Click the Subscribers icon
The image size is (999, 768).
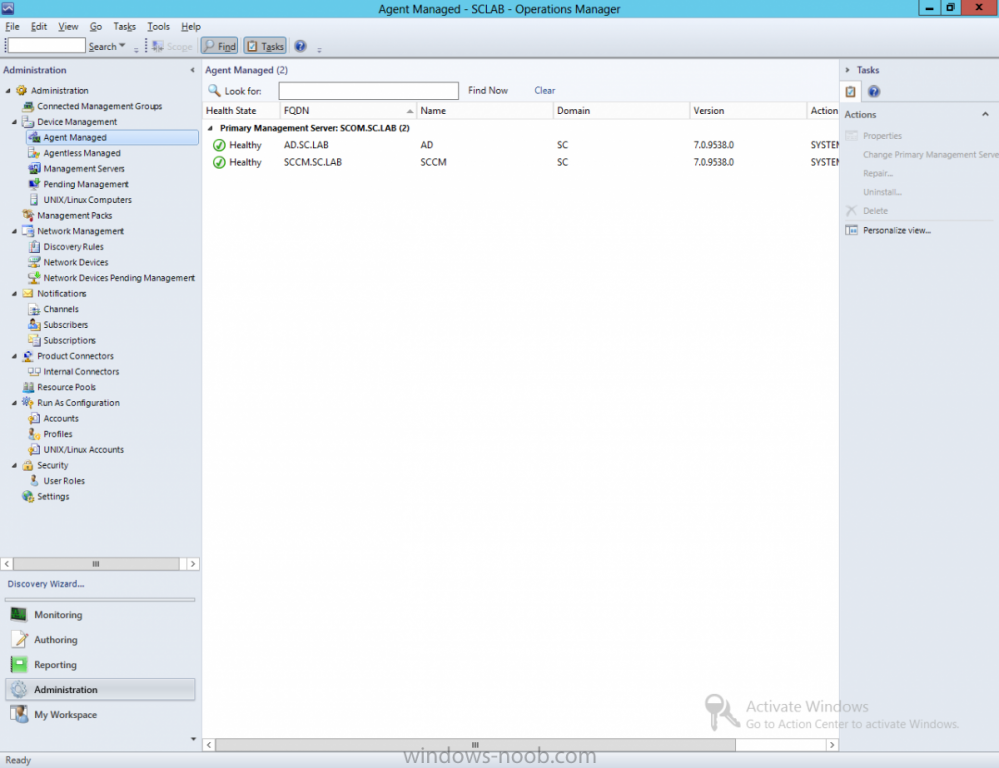point(34,324)
